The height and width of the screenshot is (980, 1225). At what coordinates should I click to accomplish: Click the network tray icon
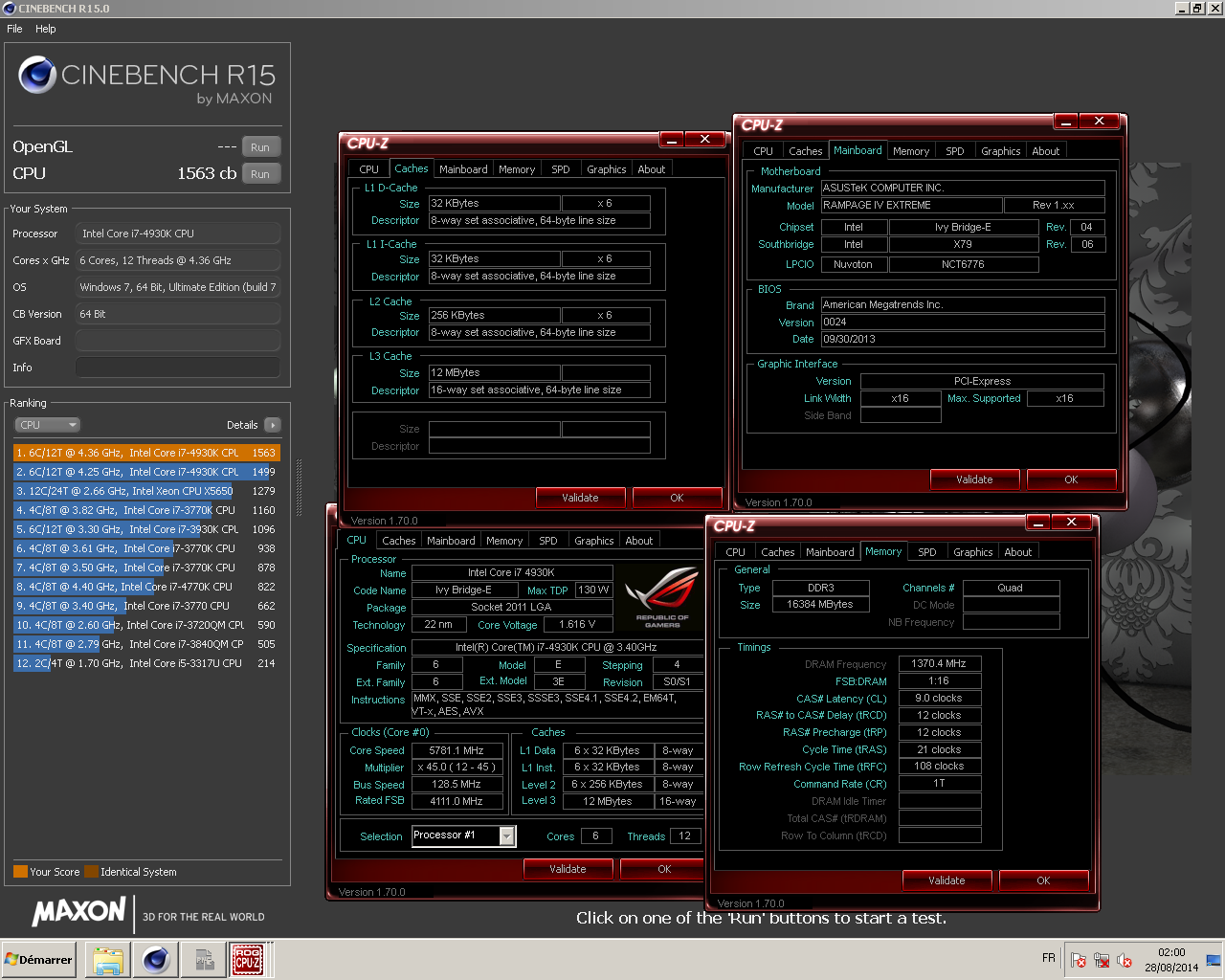pyautogui.click(x=1102, y=960)
